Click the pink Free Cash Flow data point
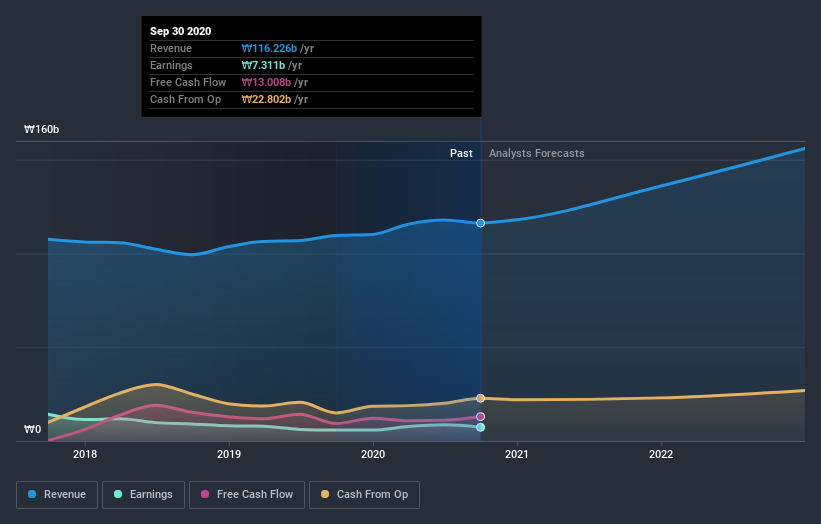821x524 pixels. (x=480, y=417)
